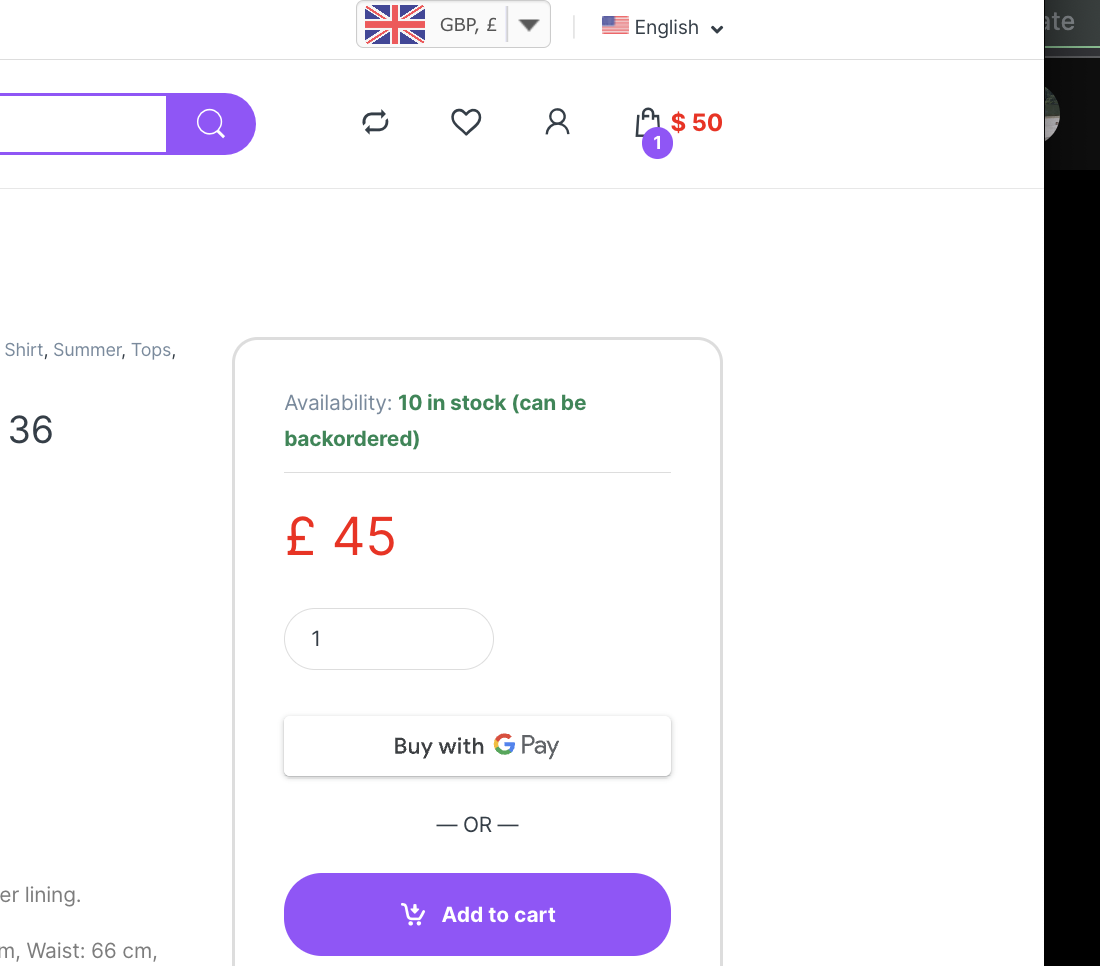Open the compare products icon

coord(375,122)
